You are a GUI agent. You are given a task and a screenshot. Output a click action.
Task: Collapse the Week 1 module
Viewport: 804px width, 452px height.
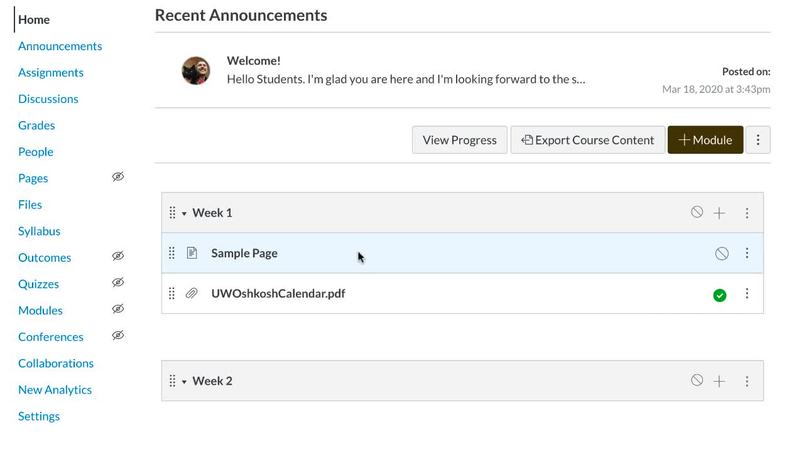tap(184, 214)
